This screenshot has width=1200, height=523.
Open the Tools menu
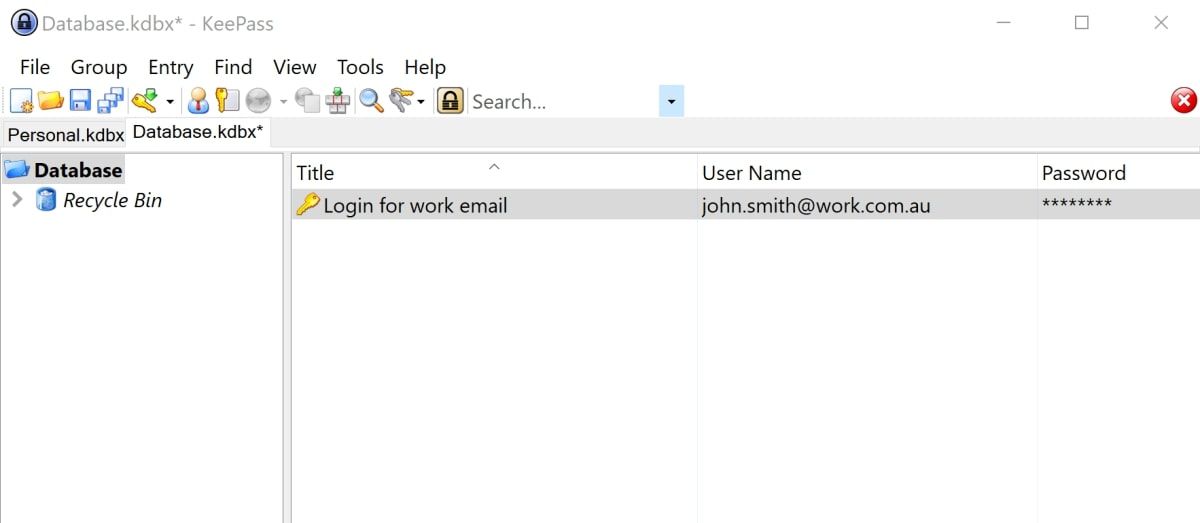(360, 67)
